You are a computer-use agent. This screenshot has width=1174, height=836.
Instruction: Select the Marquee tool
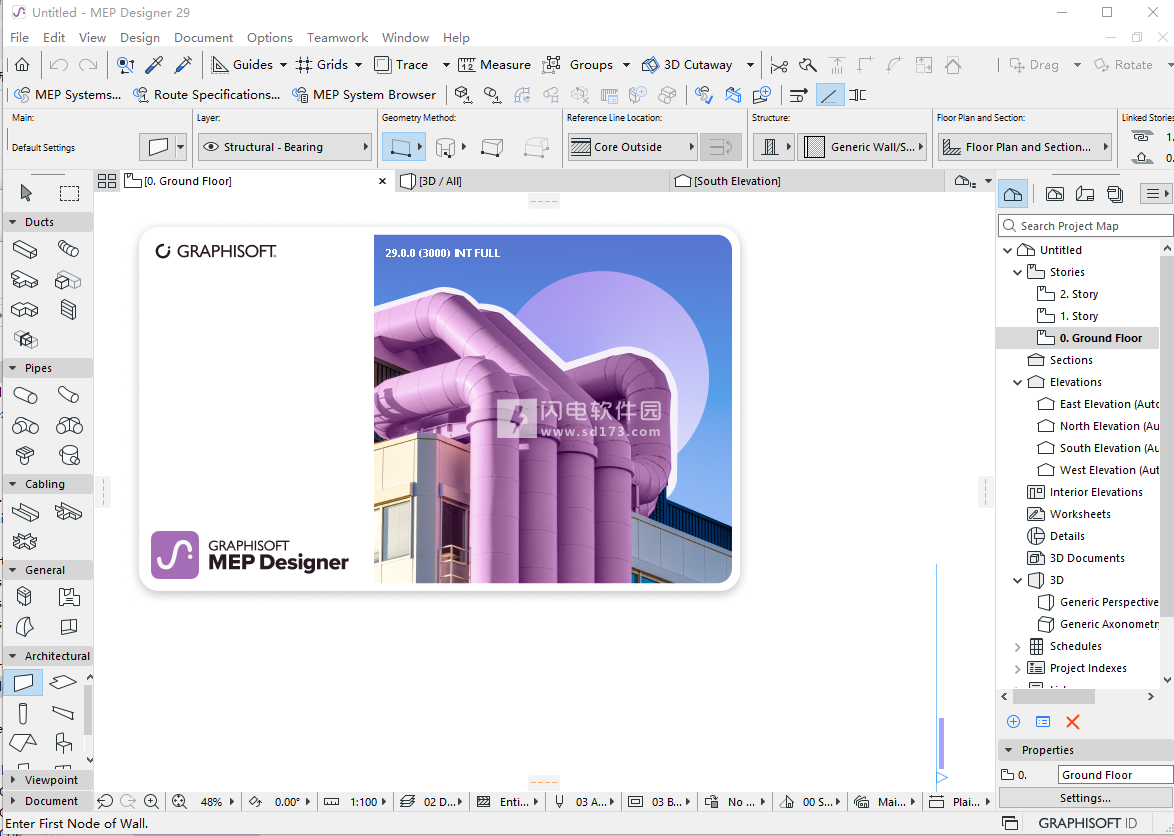[x=69, y=193]
